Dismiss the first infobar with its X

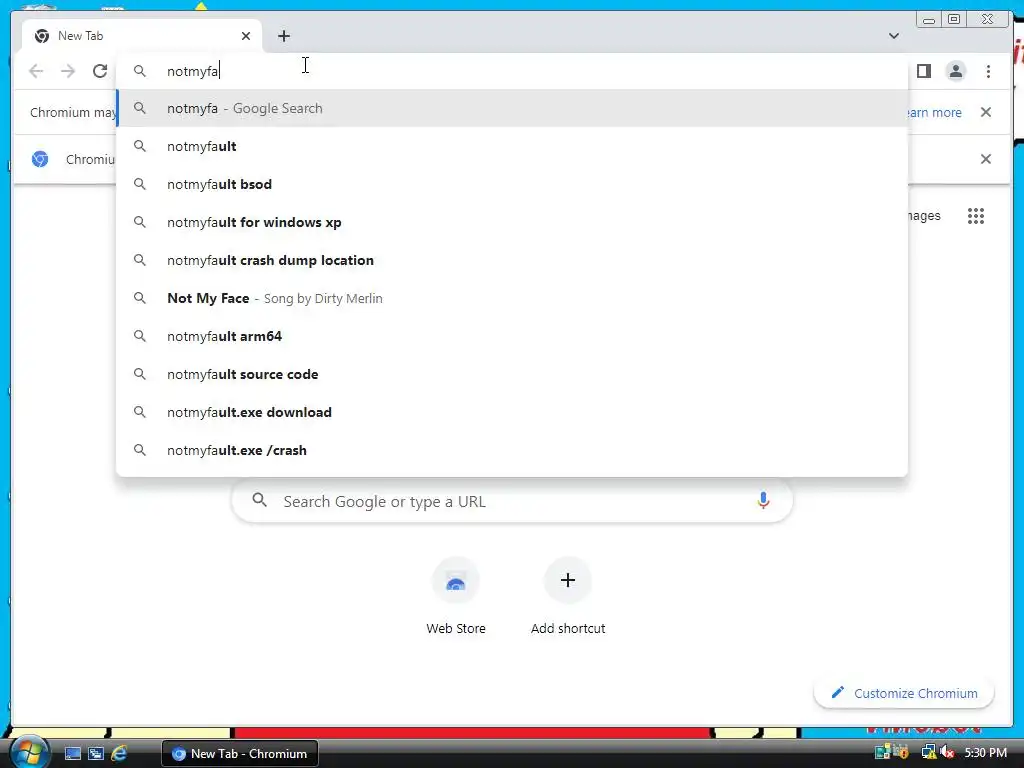coord(986,112)
